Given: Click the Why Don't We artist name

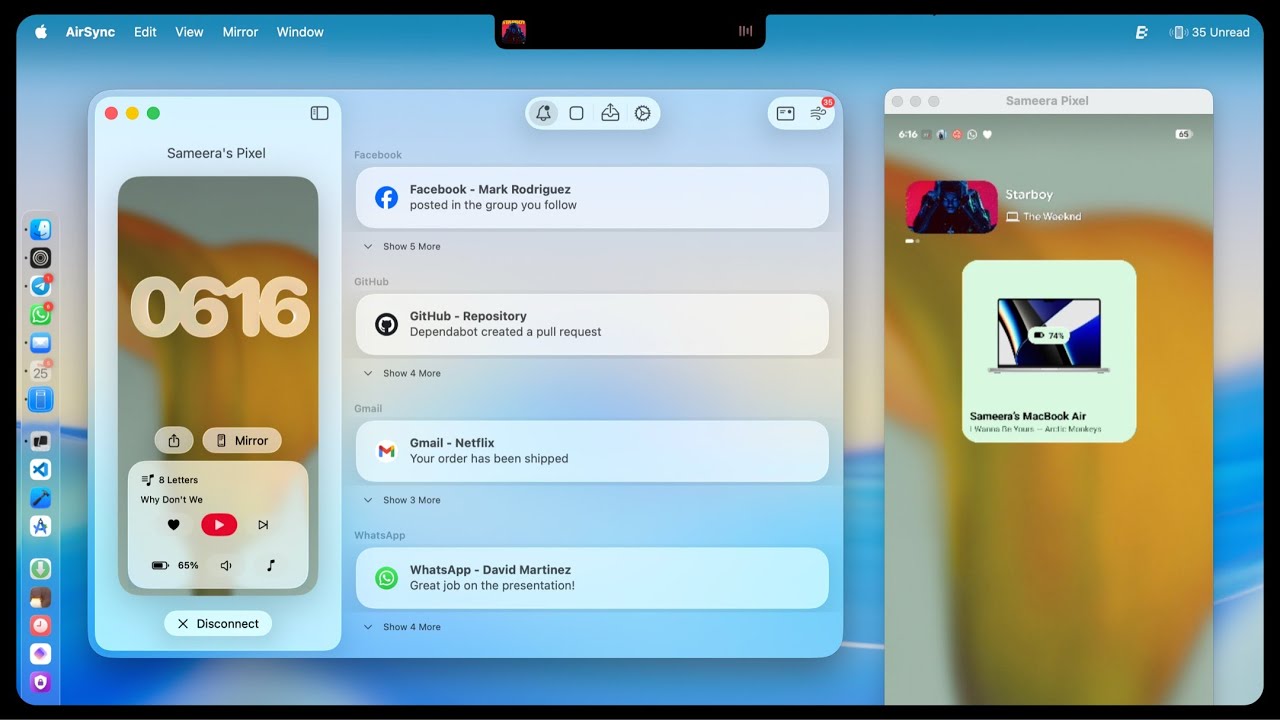Looking at the screenshot, I should coord(171,500).
